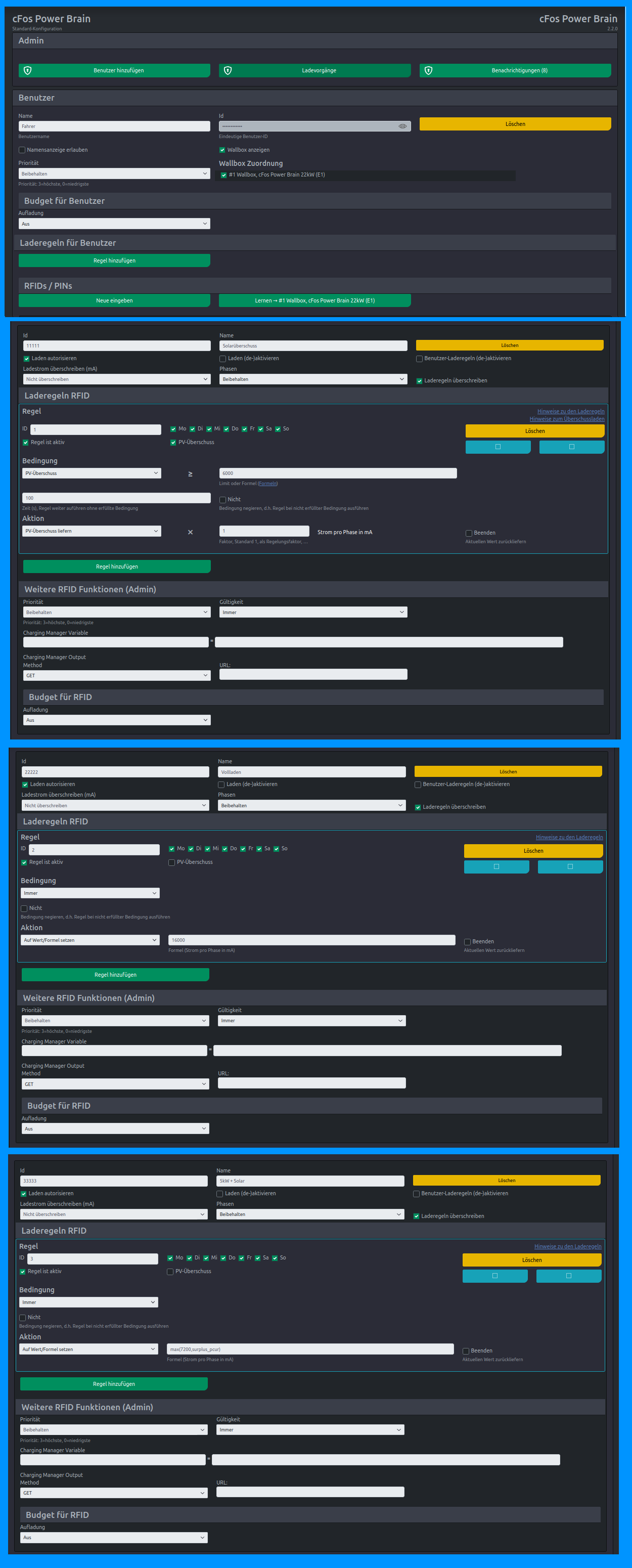Click the URL field in Solarüberschuss RFID section

coord(313,674)
